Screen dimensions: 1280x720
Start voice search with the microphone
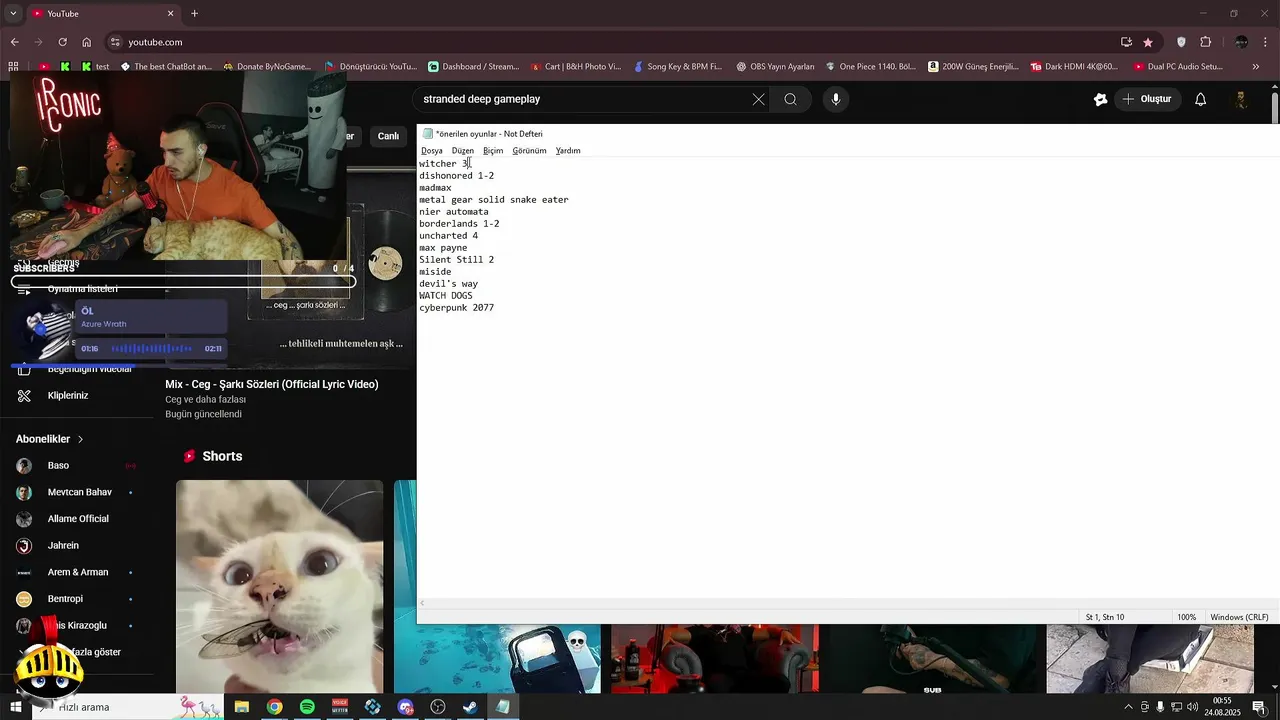pos(836,99)
